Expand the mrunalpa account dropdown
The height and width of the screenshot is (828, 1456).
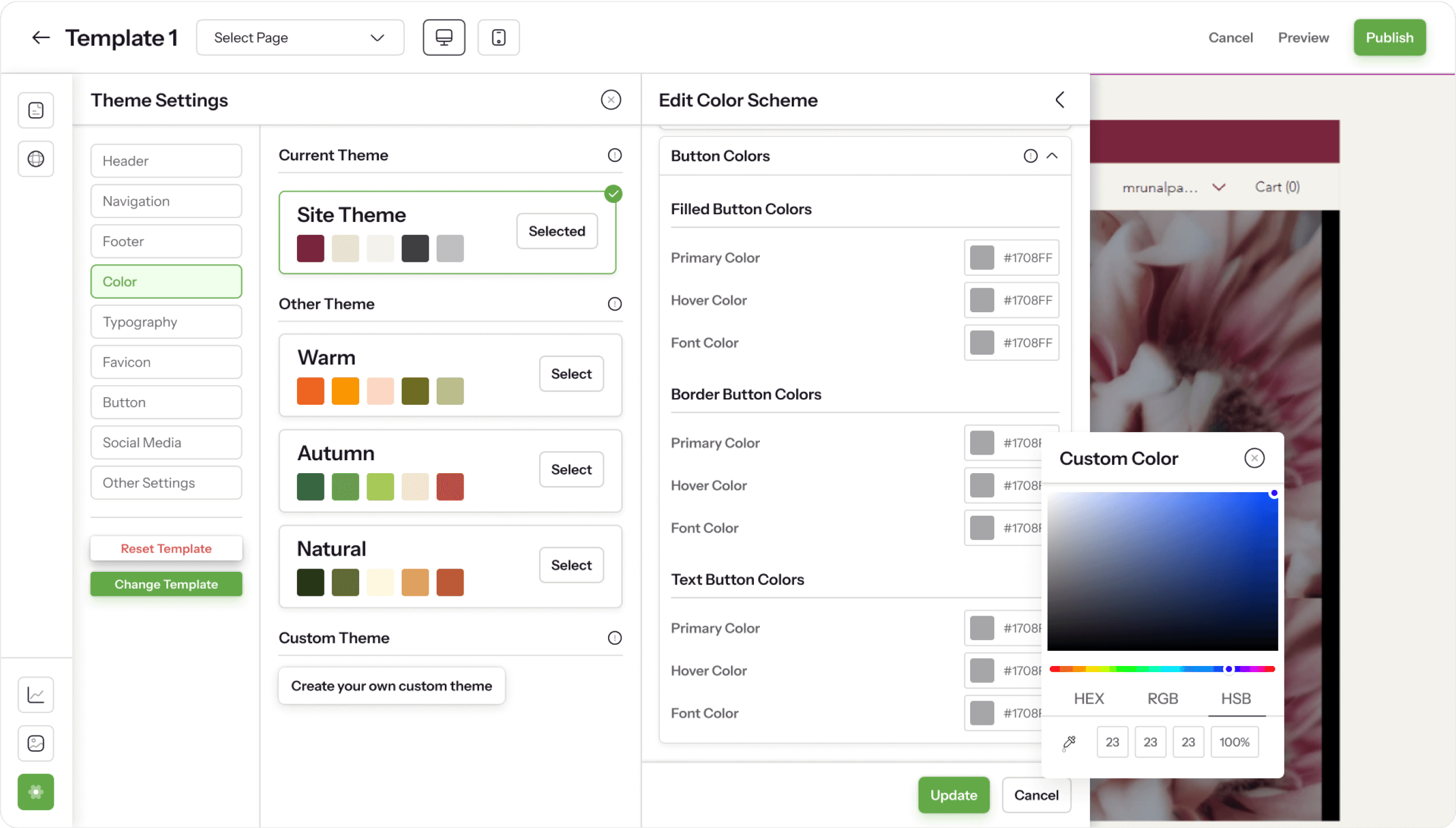1218,187
